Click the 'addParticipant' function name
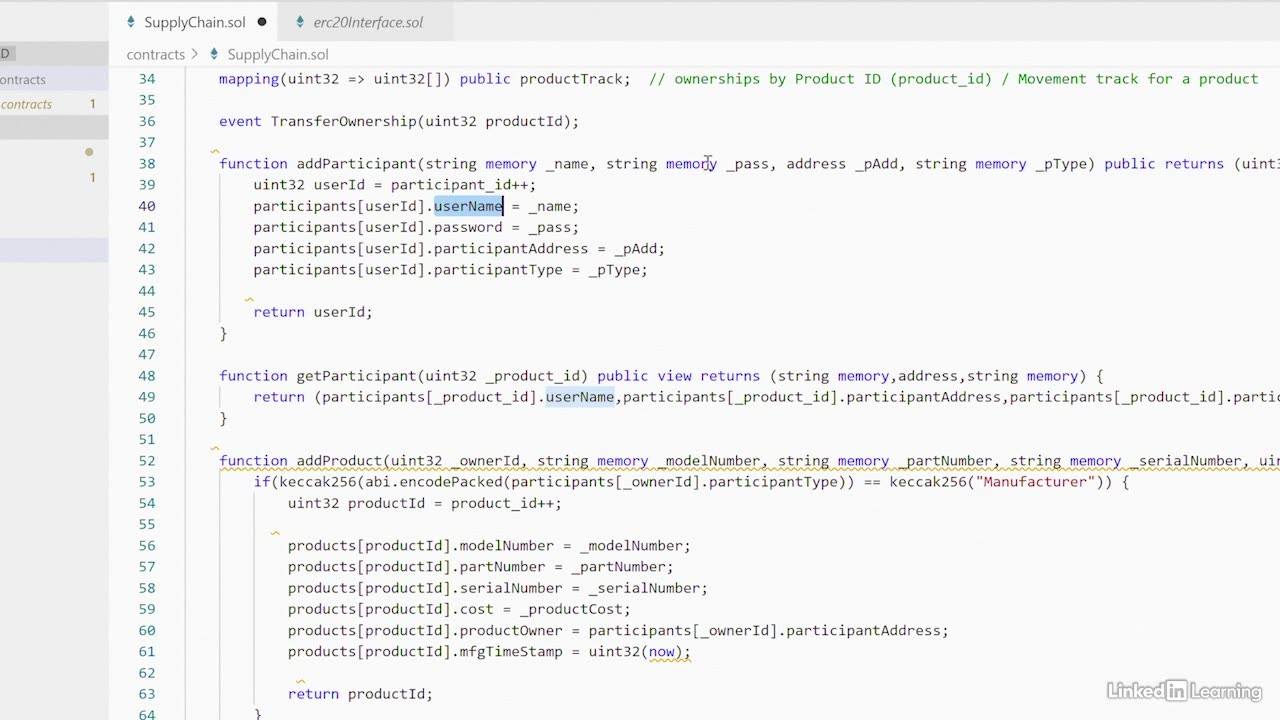The image size is (1280, 720). point(356,164)
